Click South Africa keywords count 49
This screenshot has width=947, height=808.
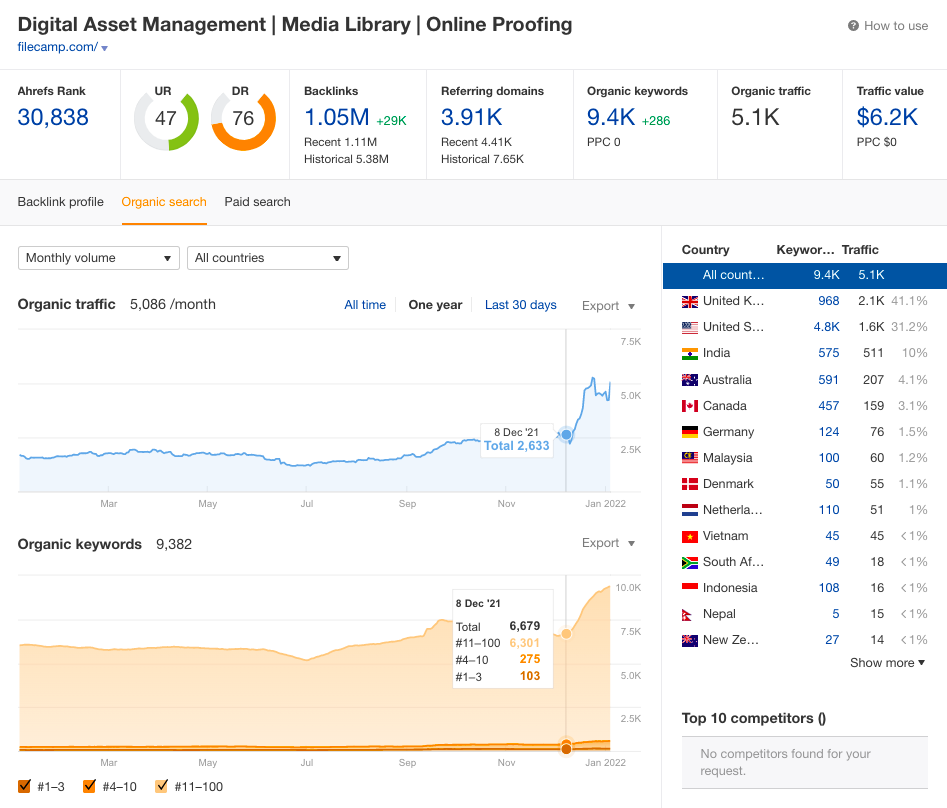(x=832, y=562)
